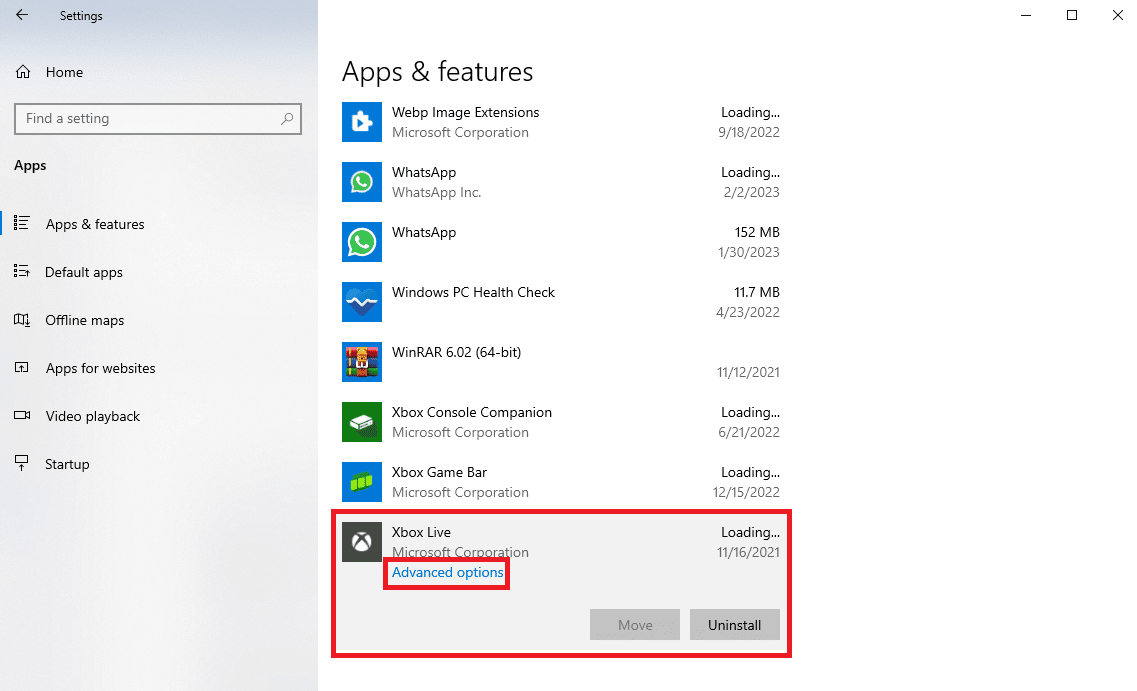Click the Default apps sidebar icon
Screen dimensions: 1137x691
(x=22, y=271)
